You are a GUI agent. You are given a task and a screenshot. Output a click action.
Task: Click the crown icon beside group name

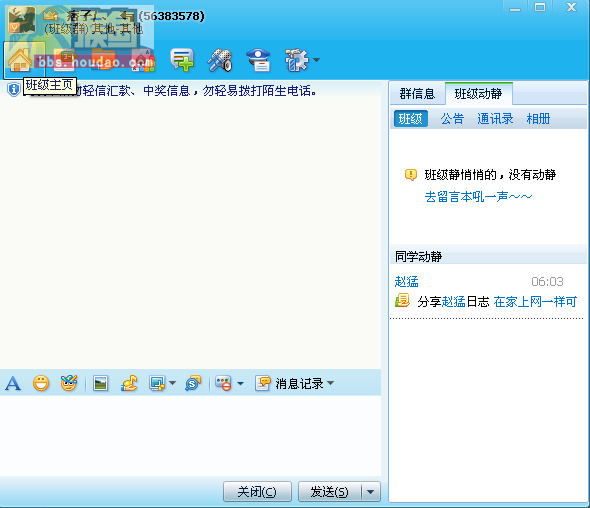(x=50, y=14)
